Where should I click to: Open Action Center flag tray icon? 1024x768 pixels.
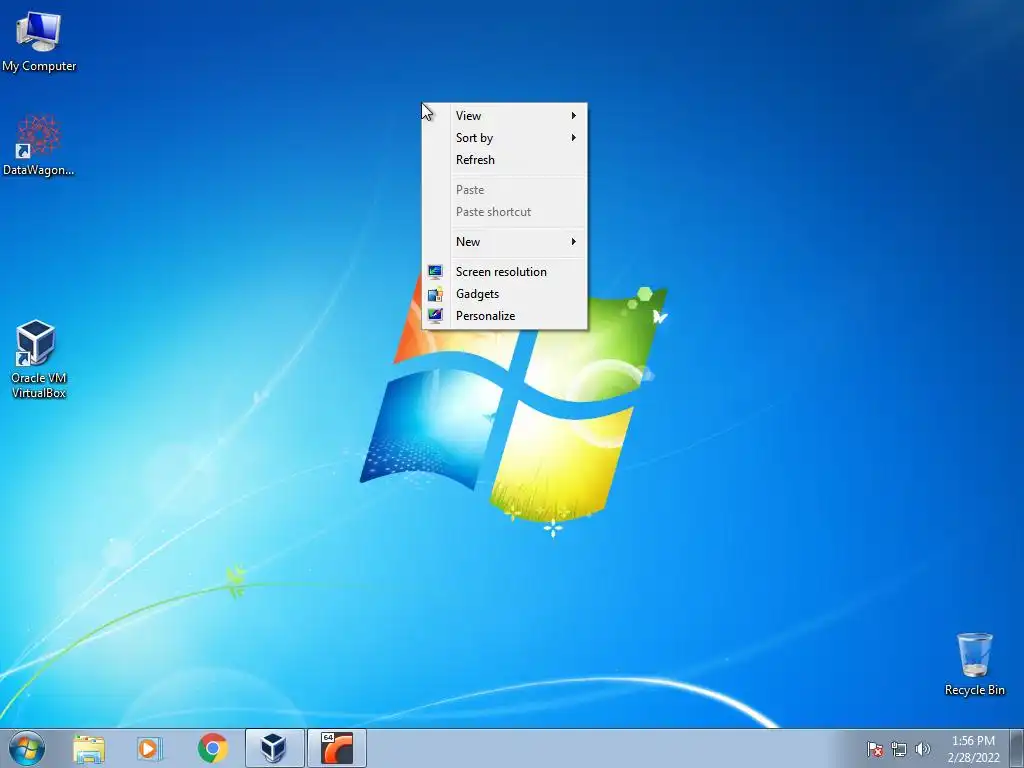tap(874, 749)
